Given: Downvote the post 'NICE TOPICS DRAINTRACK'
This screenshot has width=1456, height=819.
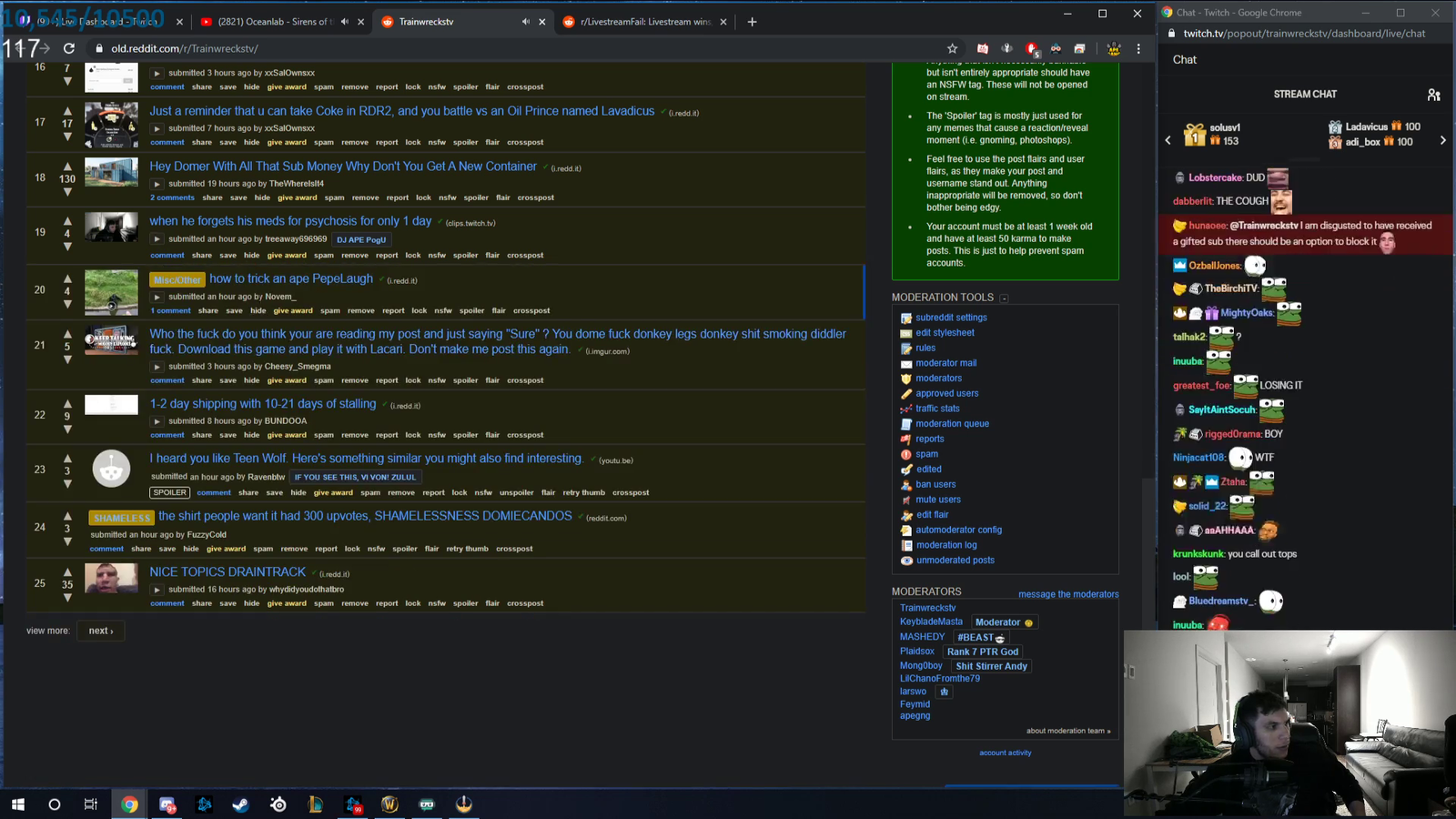Looking at the screenshot, I should [67, 598].
